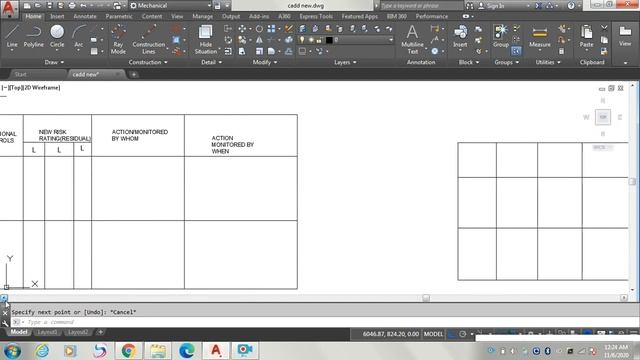Click the Undo arrow in quick access toolbar

click(83, 6)
